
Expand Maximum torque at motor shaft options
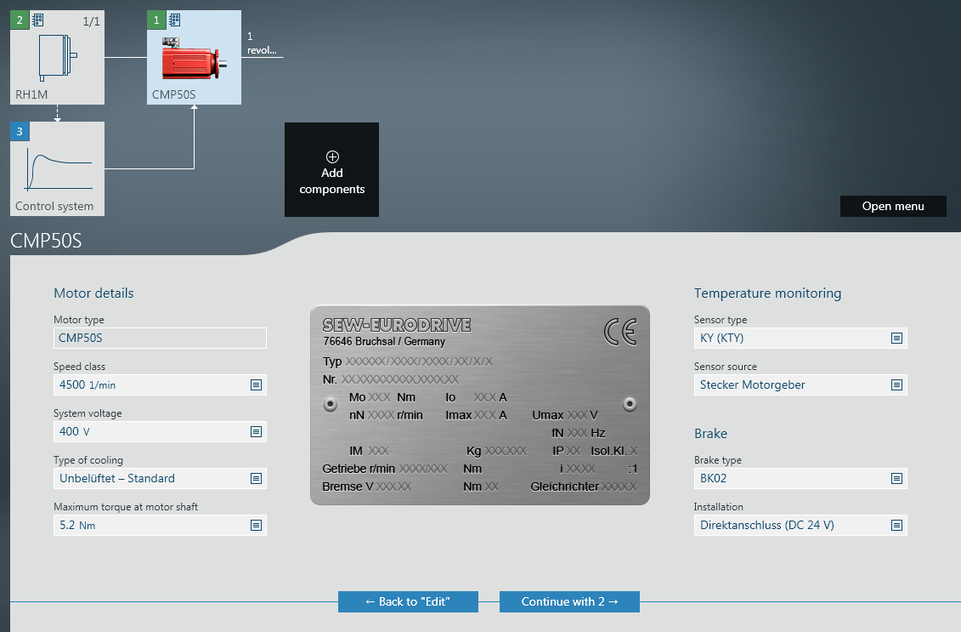(x=256, y=525)
